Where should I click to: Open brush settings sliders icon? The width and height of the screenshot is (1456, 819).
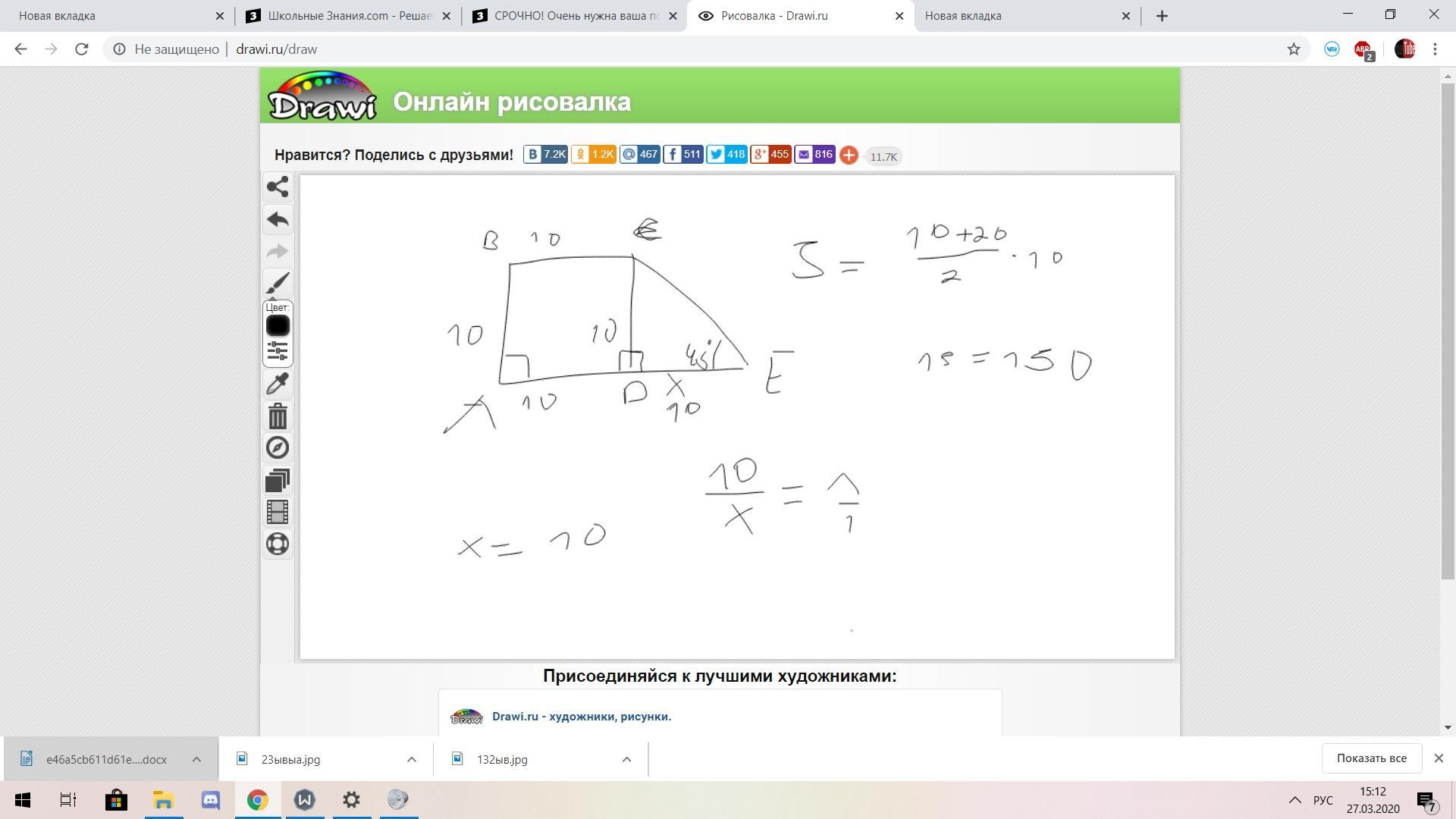[278, 351]
